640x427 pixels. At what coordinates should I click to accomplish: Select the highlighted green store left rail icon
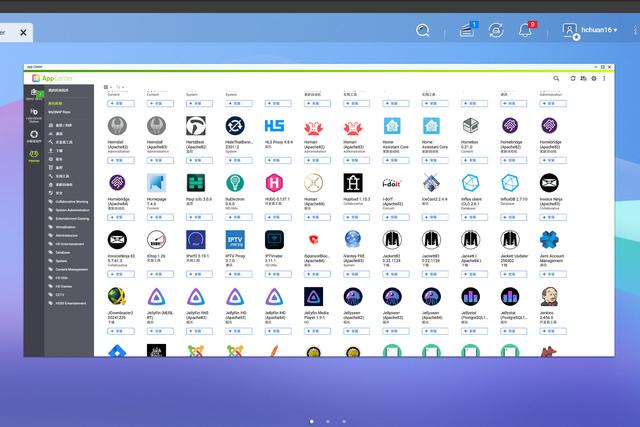(34, 156)
